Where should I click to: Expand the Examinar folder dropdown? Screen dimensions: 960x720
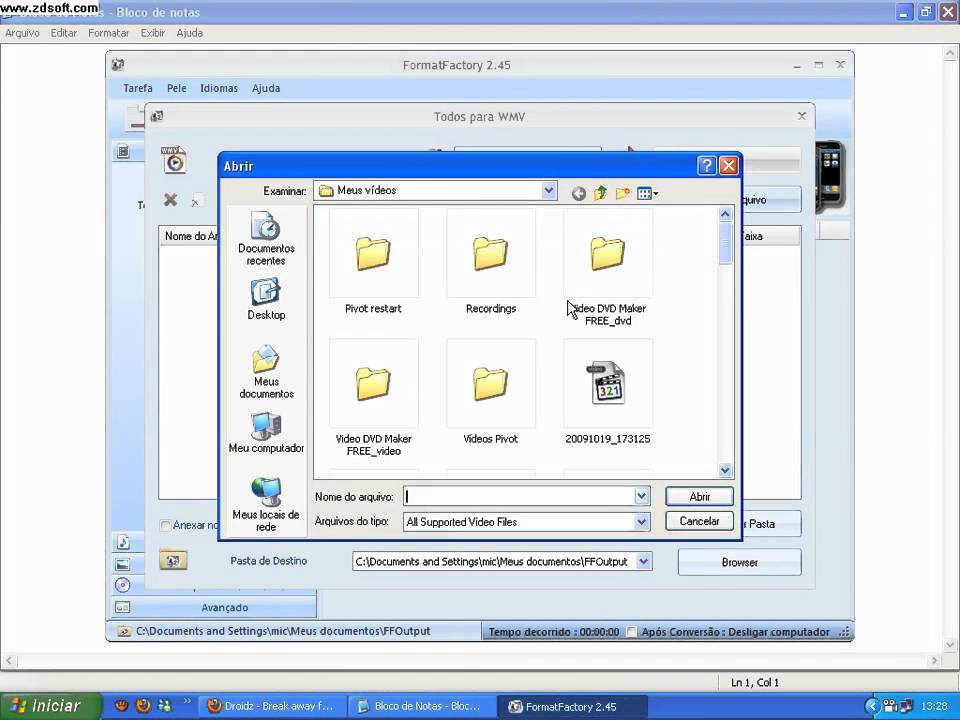pyautogui.click(x=549, y=190)
